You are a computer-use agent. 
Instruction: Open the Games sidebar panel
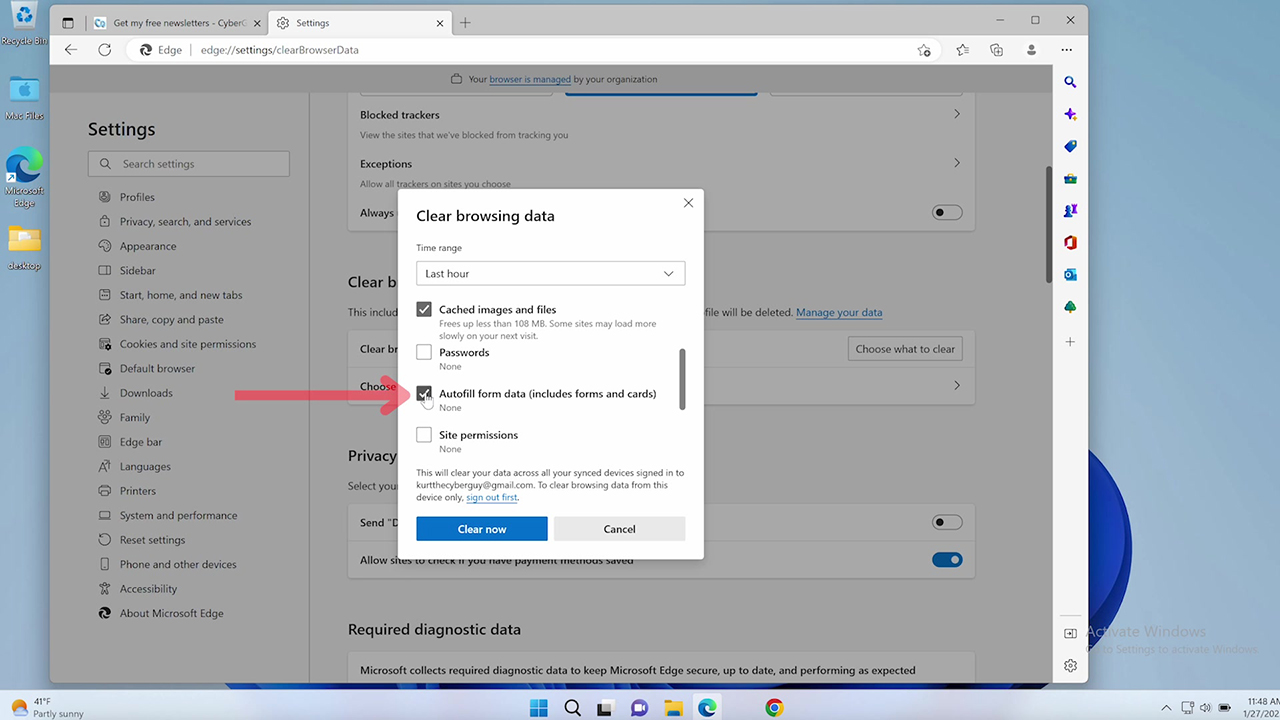[1070, 210]
